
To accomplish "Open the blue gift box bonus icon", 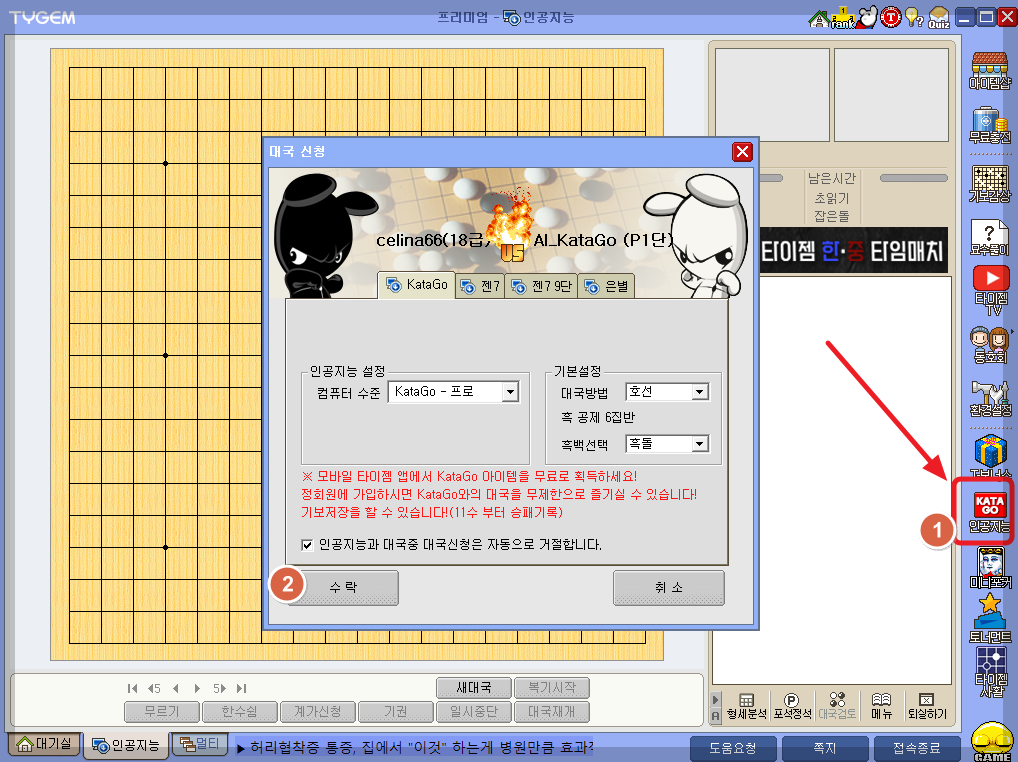I will point(989,454).
